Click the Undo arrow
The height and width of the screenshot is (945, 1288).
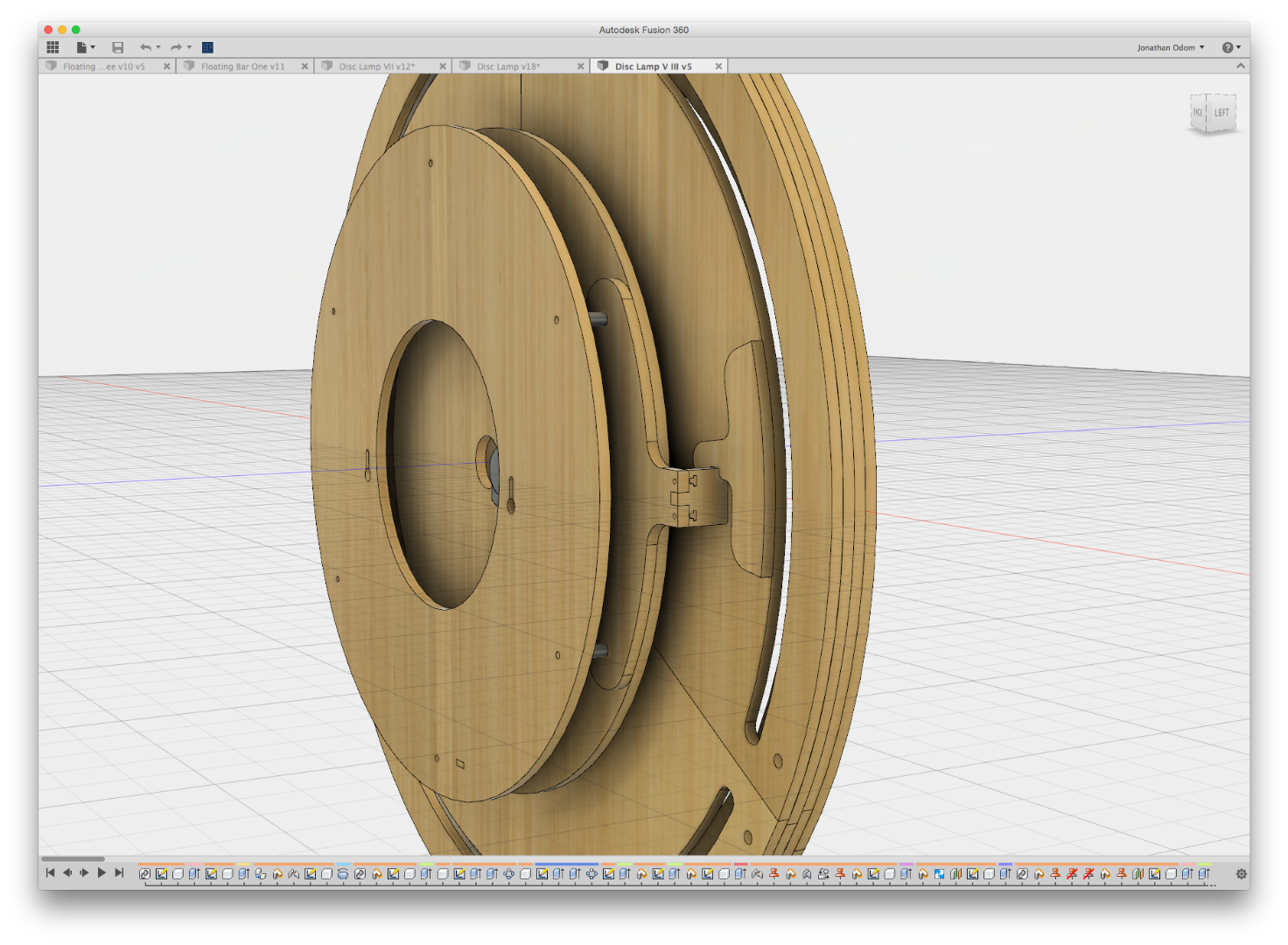click(145, 47)
